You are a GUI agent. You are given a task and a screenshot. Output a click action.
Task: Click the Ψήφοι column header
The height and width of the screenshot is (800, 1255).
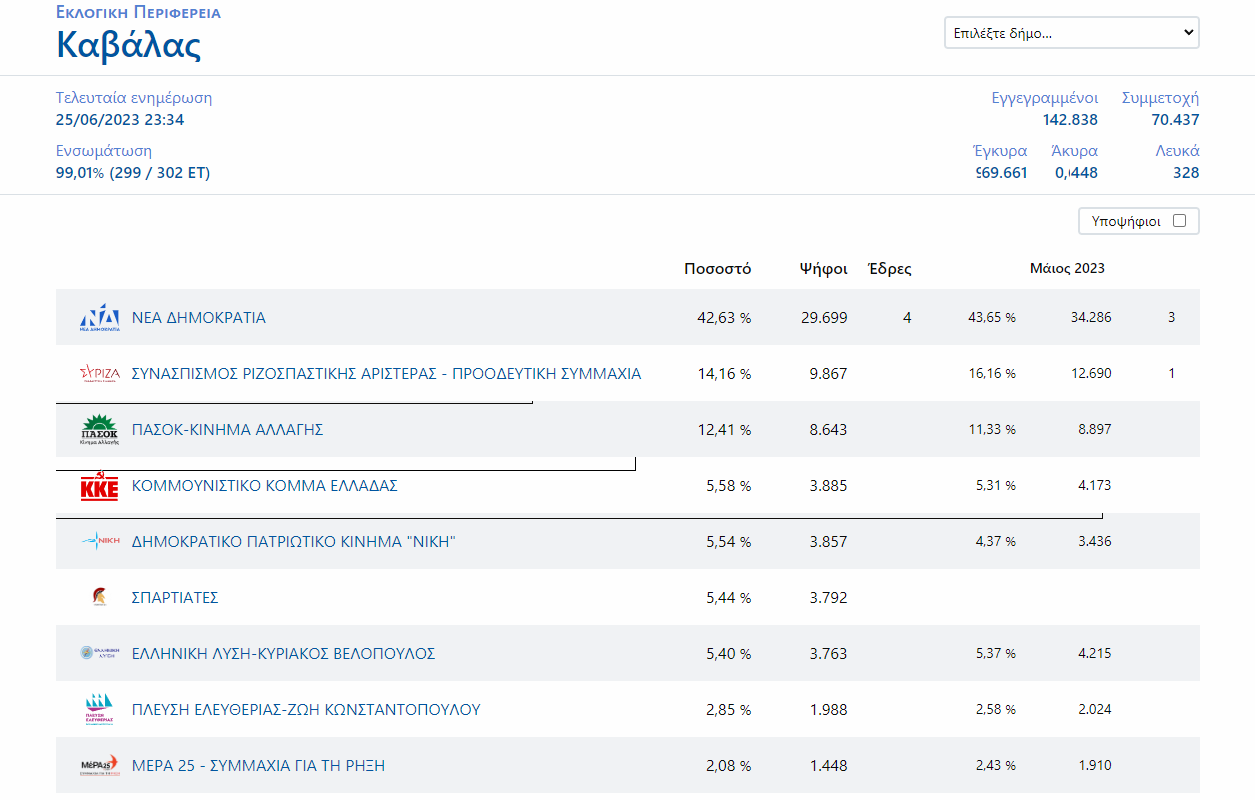pyautogui.click(x=823, y=269)
